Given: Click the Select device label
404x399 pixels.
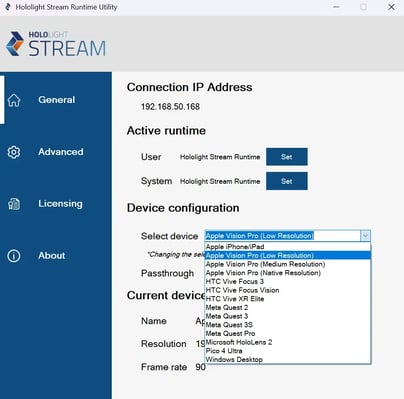Looking at the screenshot, I should (x=169, y=236).
